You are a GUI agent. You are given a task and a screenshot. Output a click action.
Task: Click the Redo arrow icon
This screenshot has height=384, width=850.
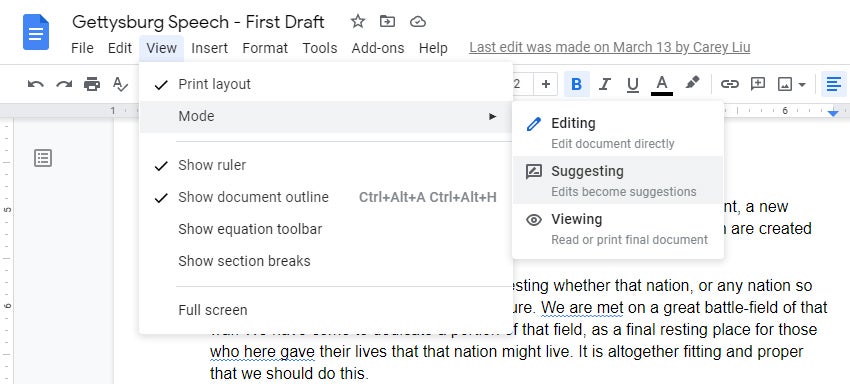click(x=64, y=84)
